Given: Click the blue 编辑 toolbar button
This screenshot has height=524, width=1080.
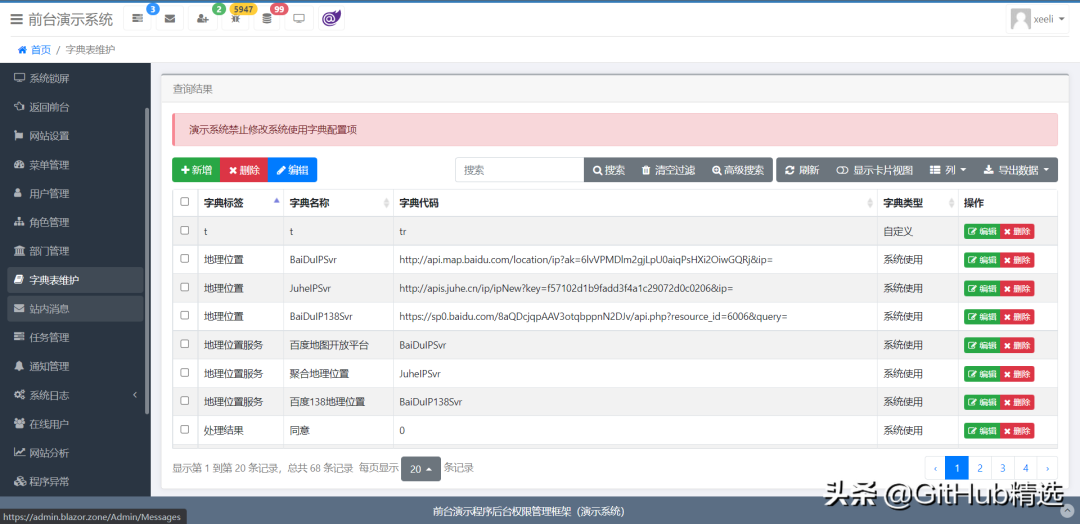Looking at the screenshot, I should (292, 170).
